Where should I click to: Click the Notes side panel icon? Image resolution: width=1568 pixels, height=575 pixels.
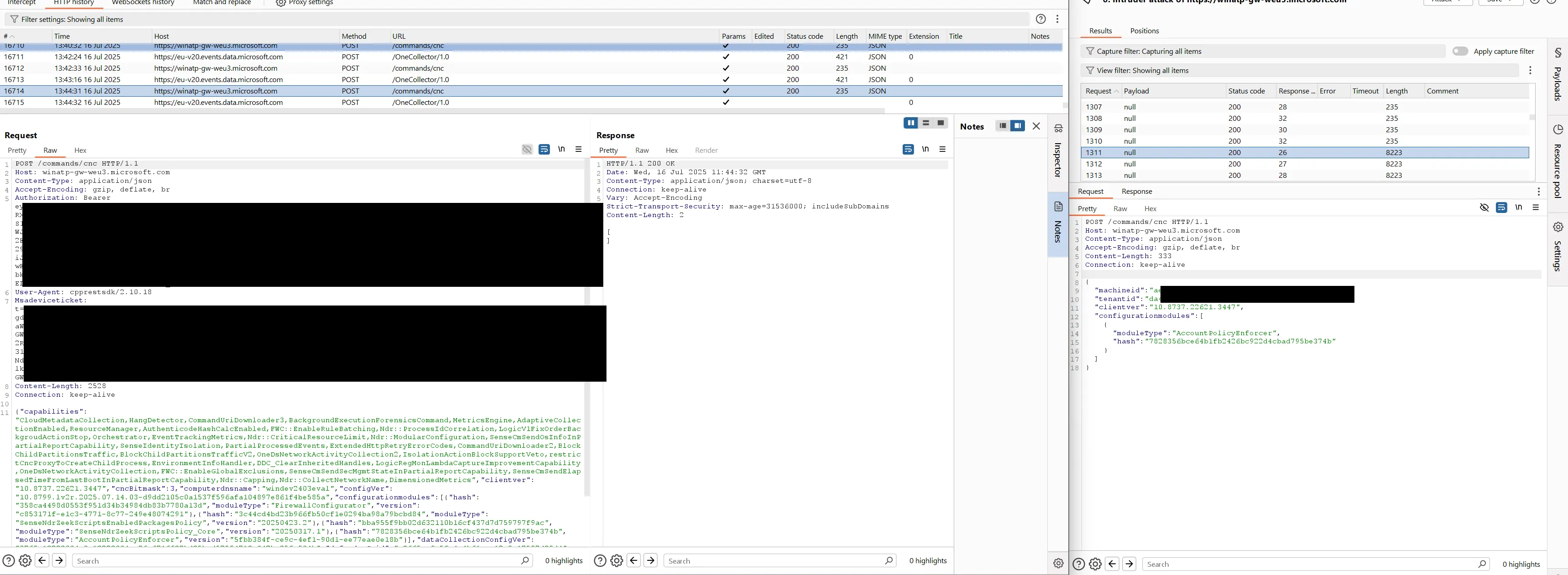(1058, 207)
